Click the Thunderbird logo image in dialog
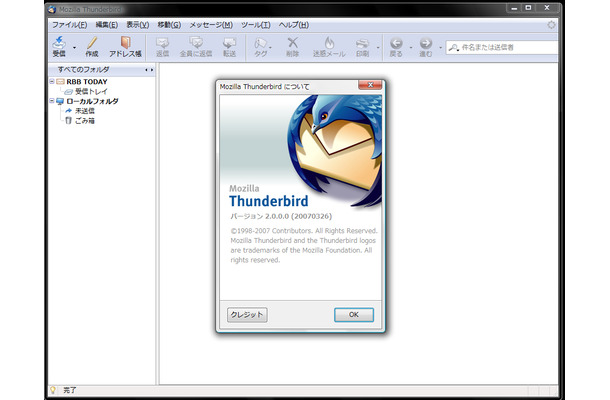The width and height of the screenshot is (610, 400). 335,150
